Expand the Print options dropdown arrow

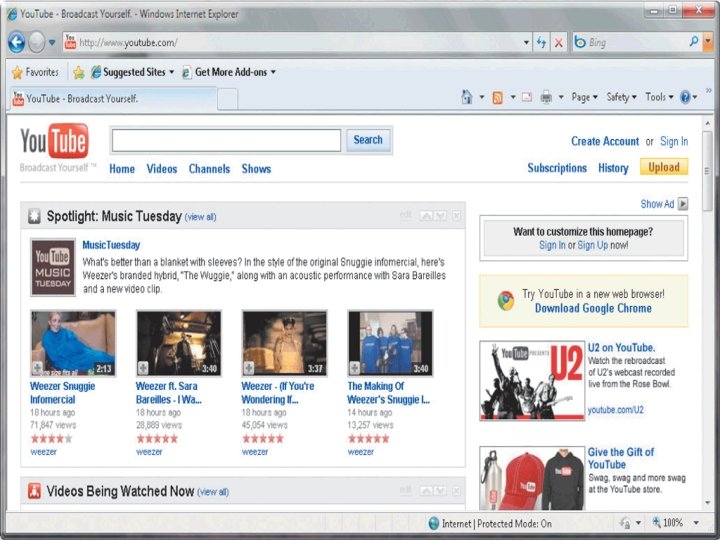click(561, 97)
